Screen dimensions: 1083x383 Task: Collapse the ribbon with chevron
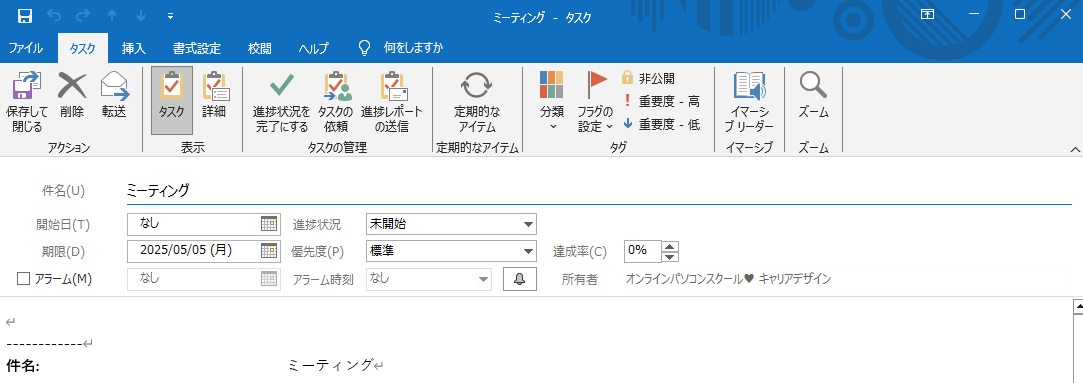1075,149
